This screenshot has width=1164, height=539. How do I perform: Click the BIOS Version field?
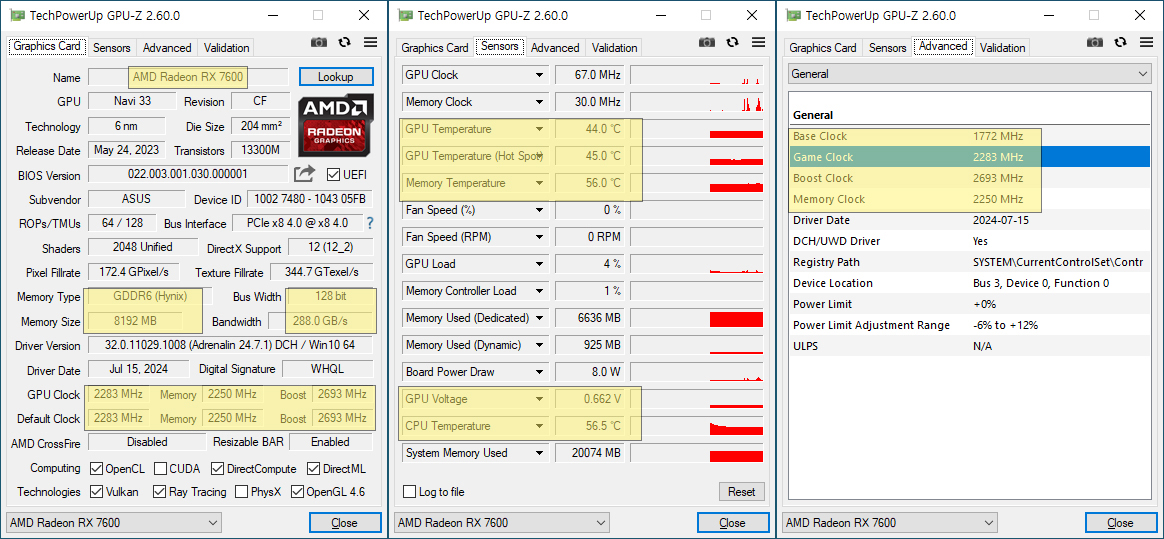click(x=188, y=174)
